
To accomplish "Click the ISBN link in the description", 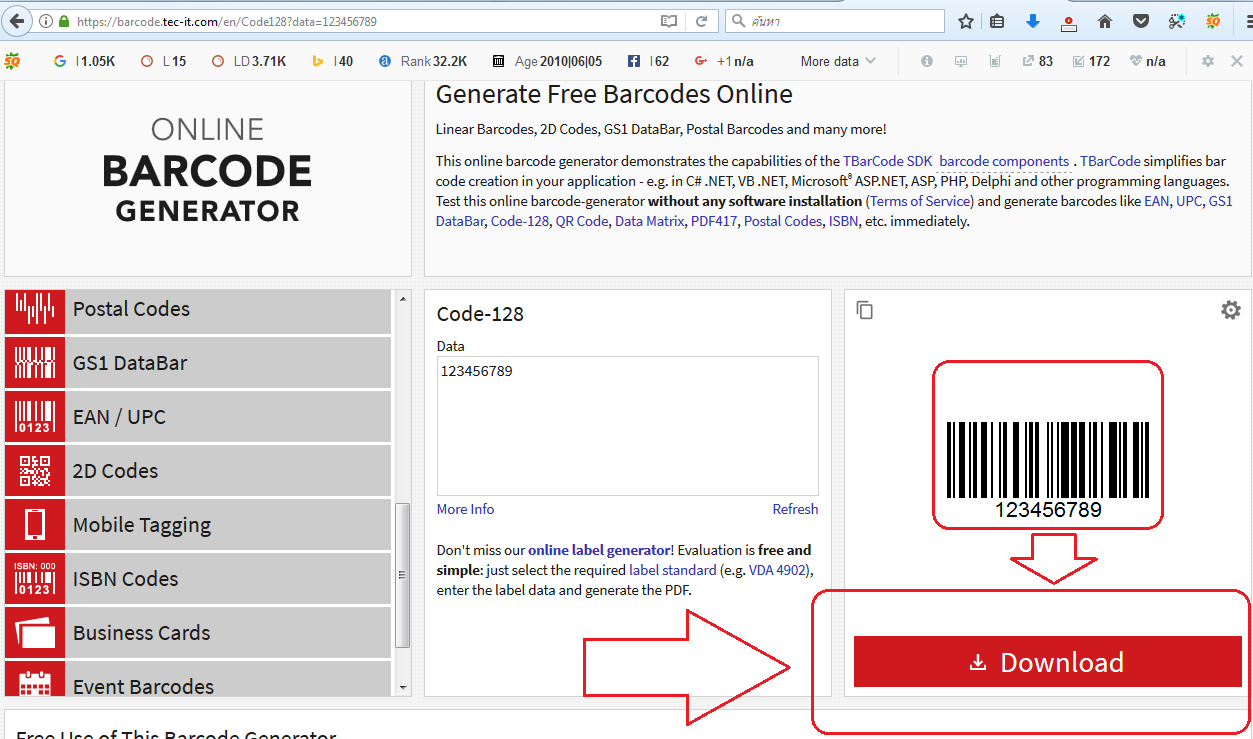I will click(843, 221).
